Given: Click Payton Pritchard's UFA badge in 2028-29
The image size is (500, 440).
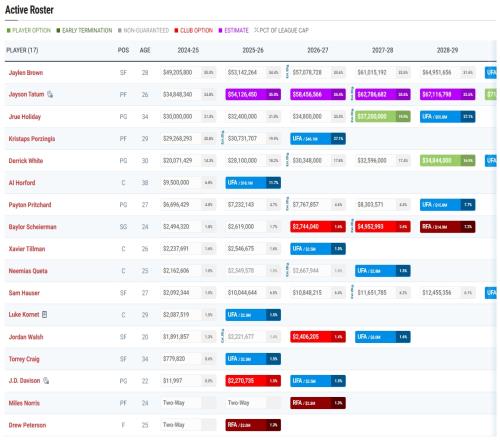Looking at the screenshot, I should tap(448, 204).
